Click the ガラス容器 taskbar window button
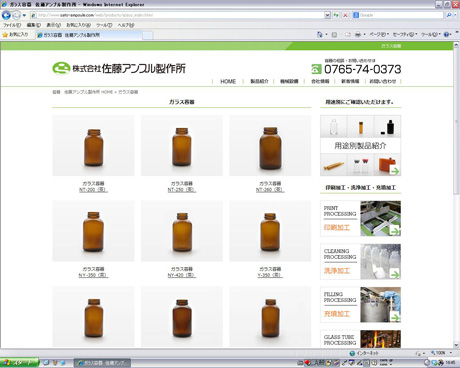The width and height of the screenshot is (460, 368). (102, 363)
